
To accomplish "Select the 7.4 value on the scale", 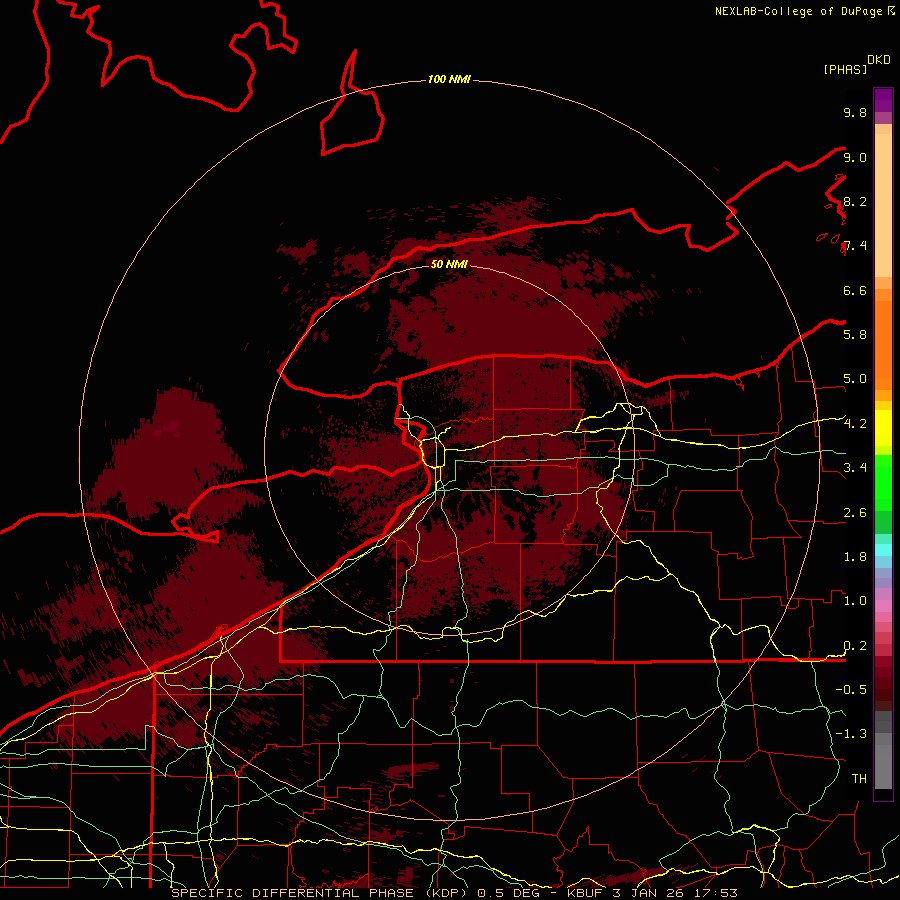I will pos(855,246).
